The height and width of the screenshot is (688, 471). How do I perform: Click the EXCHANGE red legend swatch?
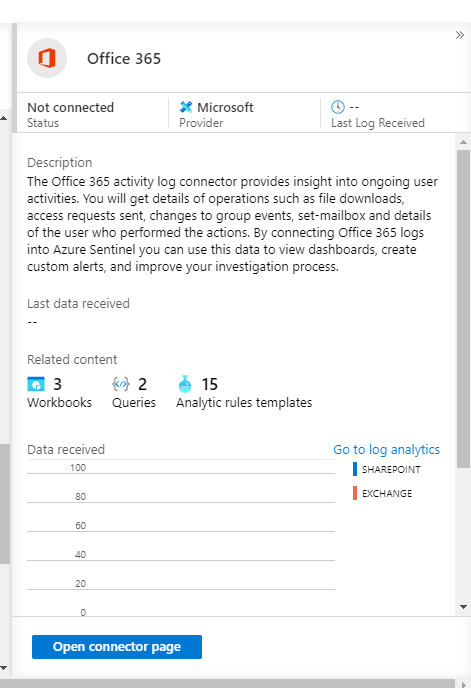pos(355,493)
